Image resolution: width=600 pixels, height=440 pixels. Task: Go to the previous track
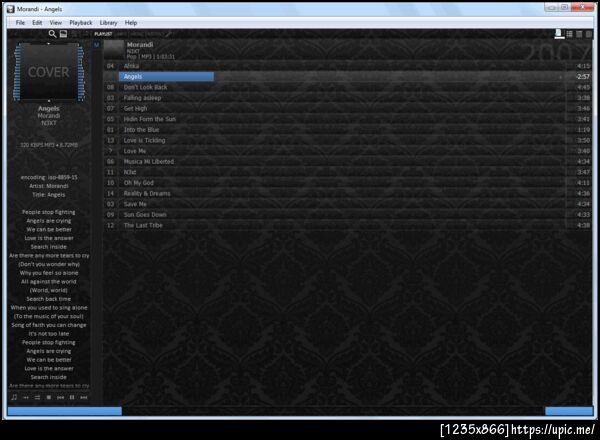tap(60, 398)
